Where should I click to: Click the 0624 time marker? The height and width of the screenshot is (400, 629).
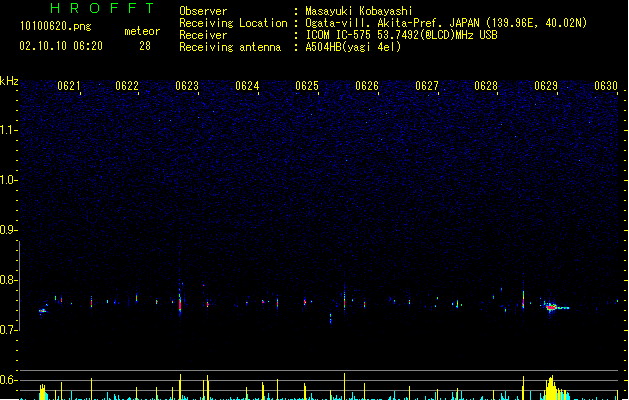tap(247, 86)
